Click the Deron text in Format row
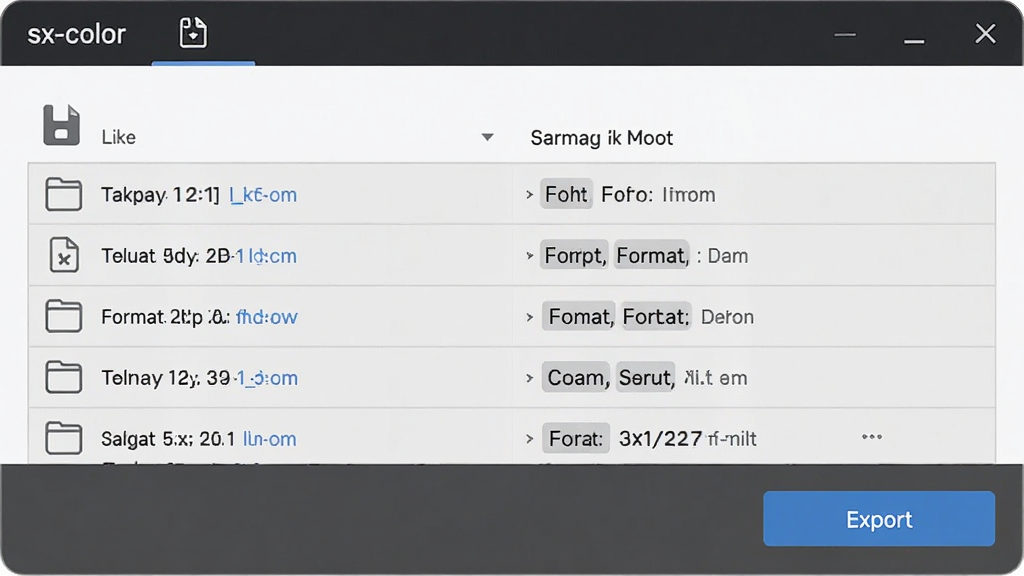Screen dimensions: 1024x576 pos(727,317)
